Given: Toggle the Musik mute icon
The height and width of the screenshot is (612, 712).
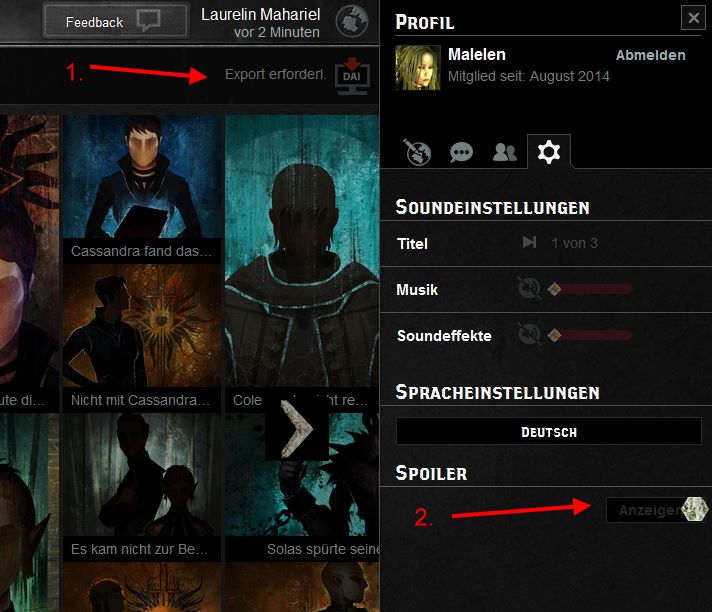Looking at the screenshot, I should (x=527, y=290).
